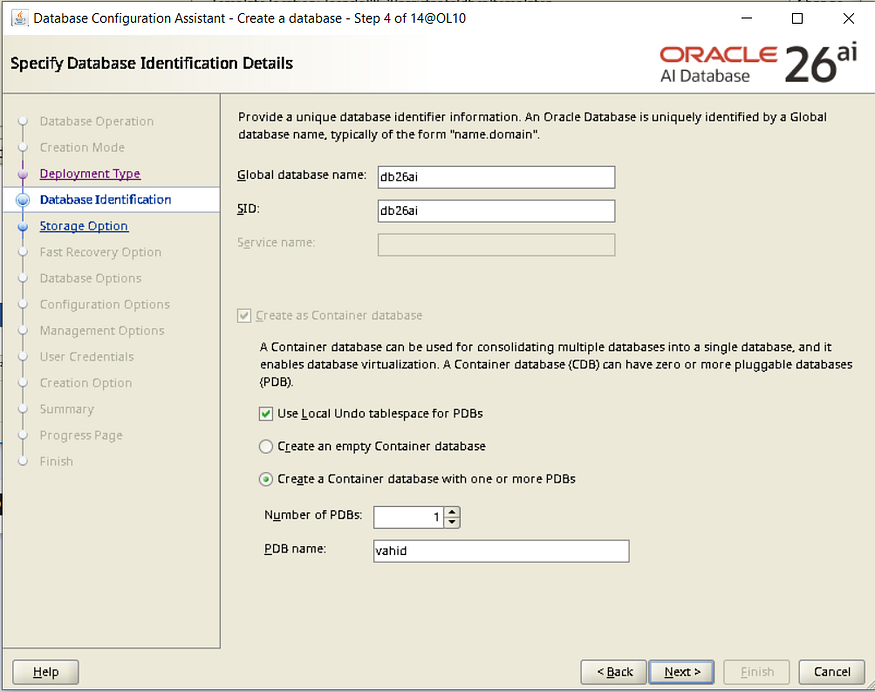Proceed with the Next button

[x=682, y=672]
